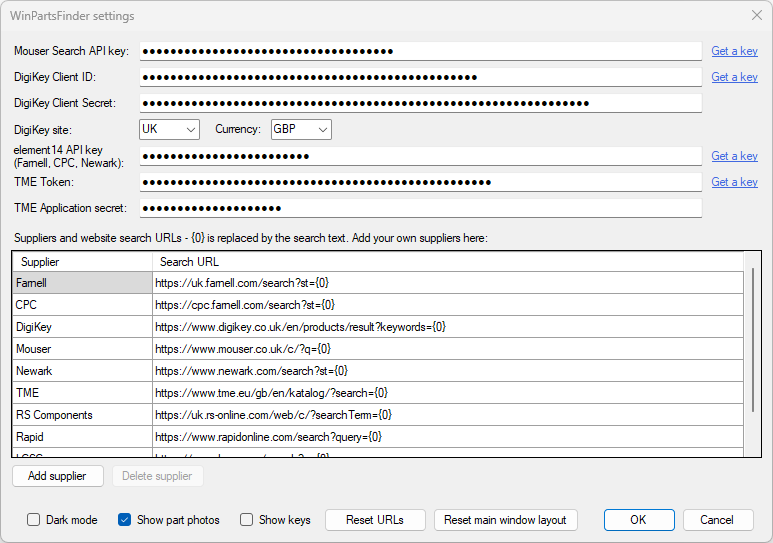Close the WinPartsFinder settings window

757,15
